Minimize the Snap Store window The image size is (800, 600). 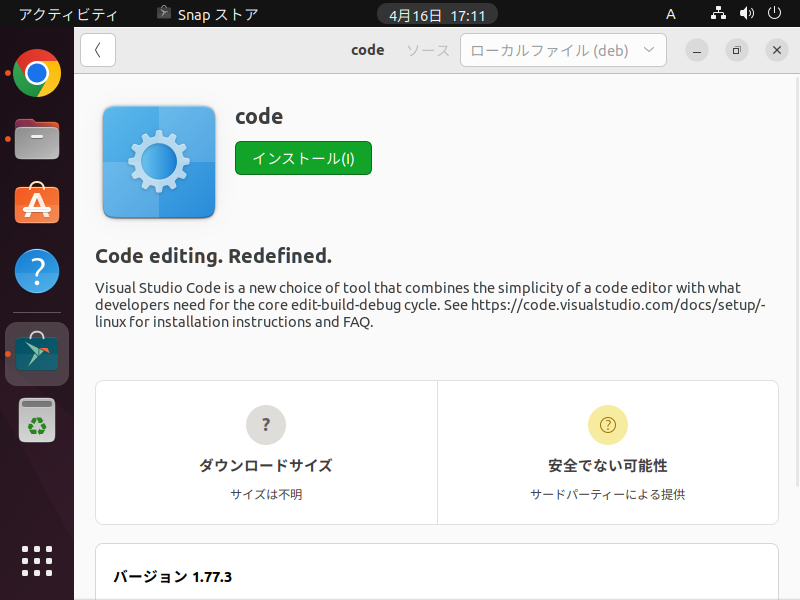696,50
